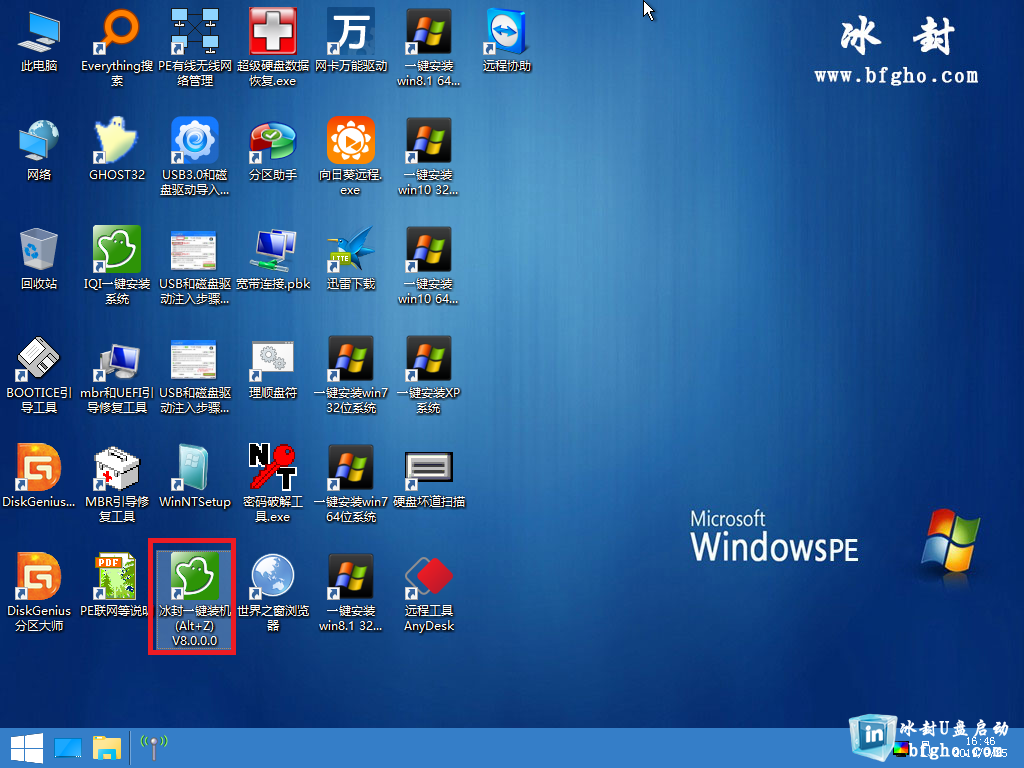This screenshot has width=1024, height=768.
Task: Select 一键安装 win10 64 icon
Action: click(x=428, y=265)
